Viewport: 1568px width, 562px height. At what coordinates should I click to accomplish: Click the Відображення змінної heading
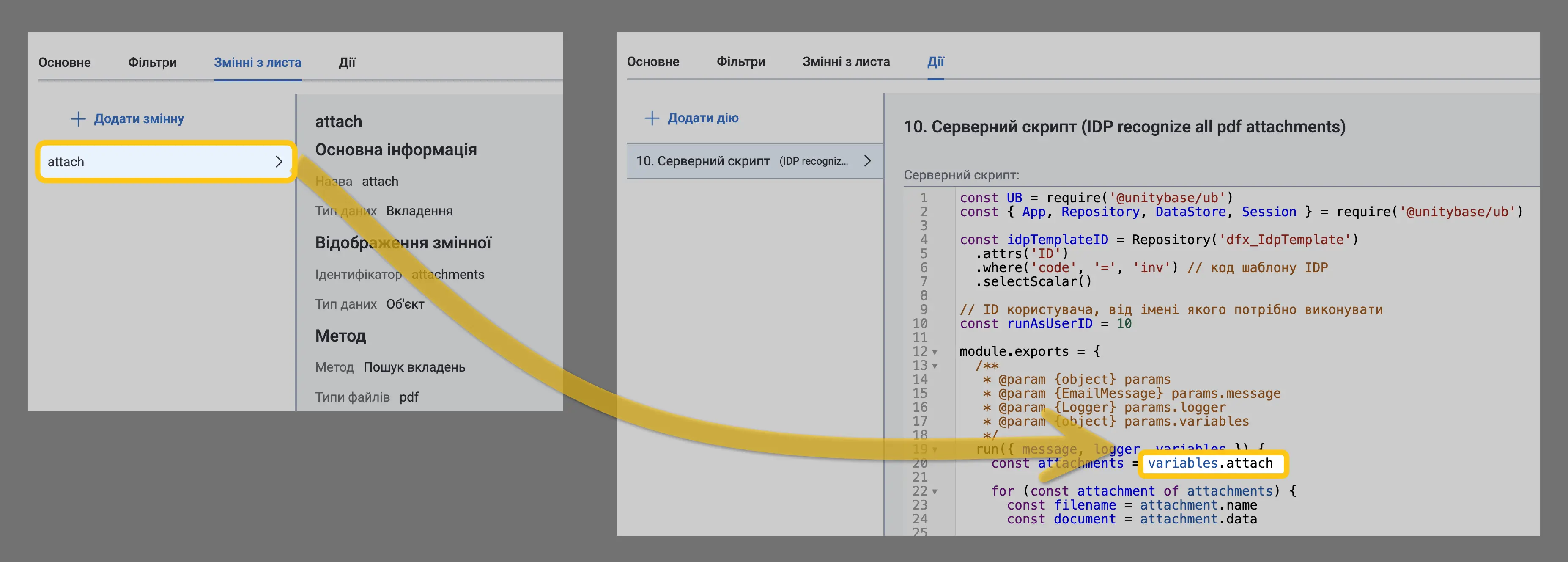tap(403, 243)
